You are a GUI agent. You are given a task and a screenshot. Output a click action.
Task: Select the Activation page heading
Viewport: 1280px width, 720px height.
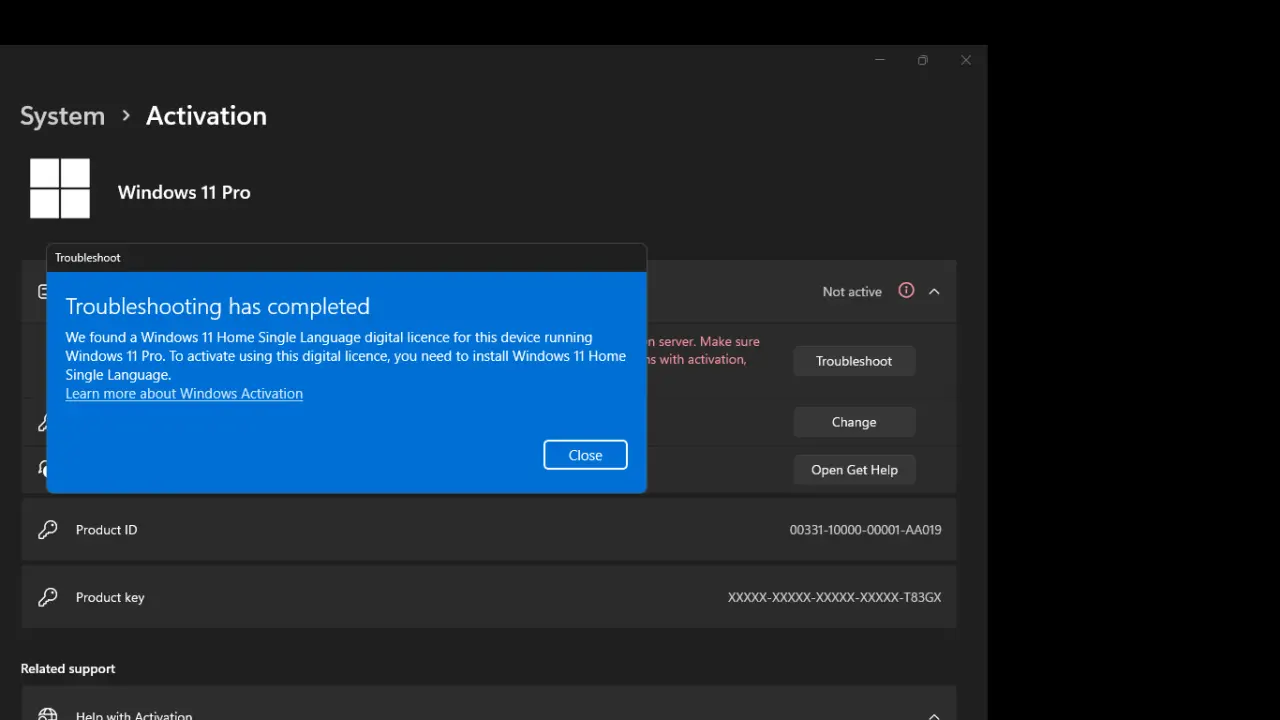[x=206, y=116]
